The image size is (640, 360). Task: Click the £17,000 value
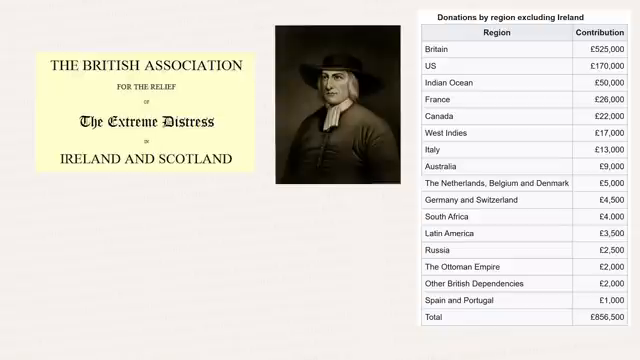pos(609,133)
